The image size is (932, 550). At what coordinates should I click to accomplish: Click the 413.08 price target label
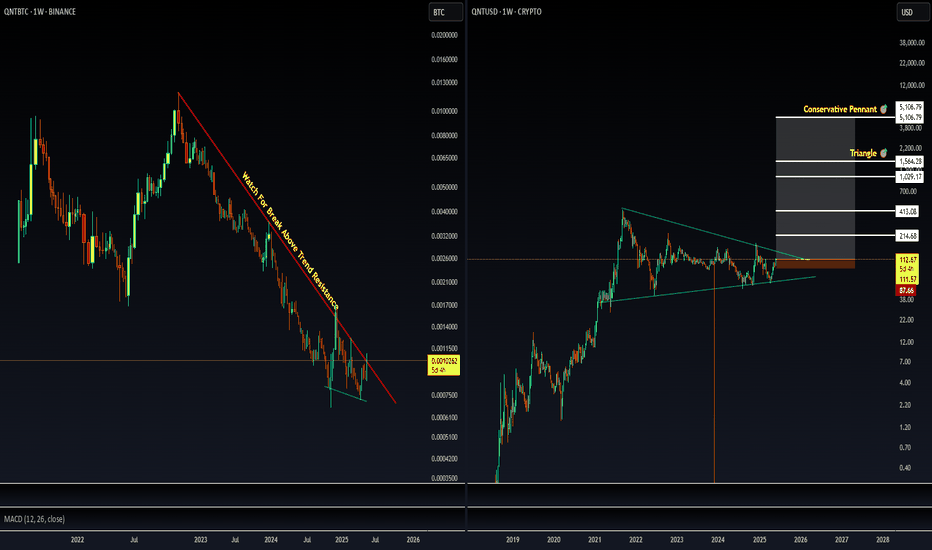[x=908, y=211]
